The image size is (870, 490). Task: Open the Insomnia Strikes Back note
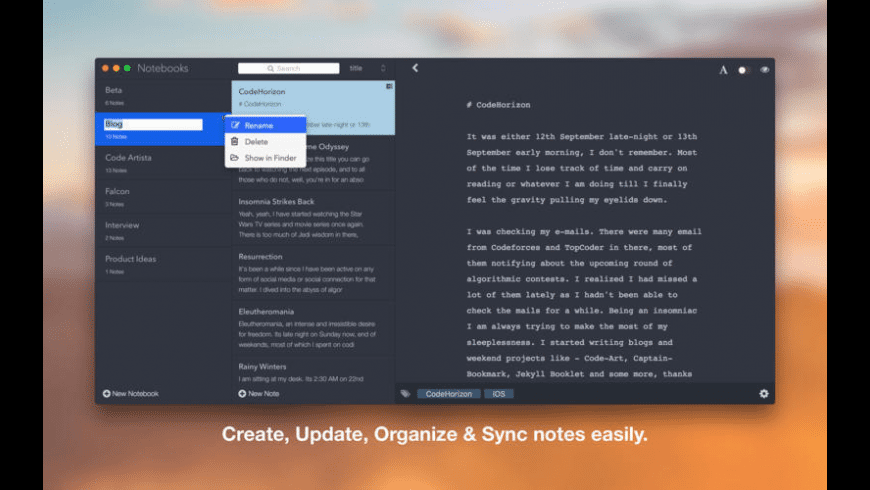(313, 218)
